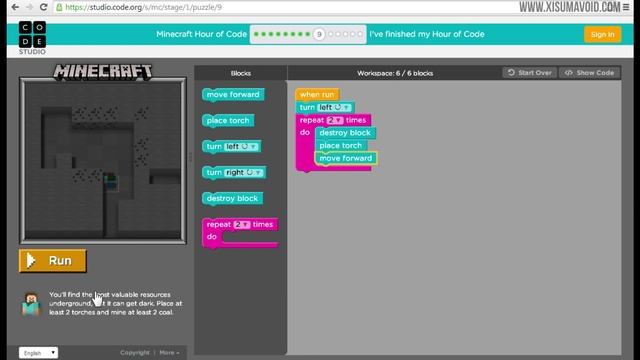Reload the page with the refresh icon

(43, 7)
